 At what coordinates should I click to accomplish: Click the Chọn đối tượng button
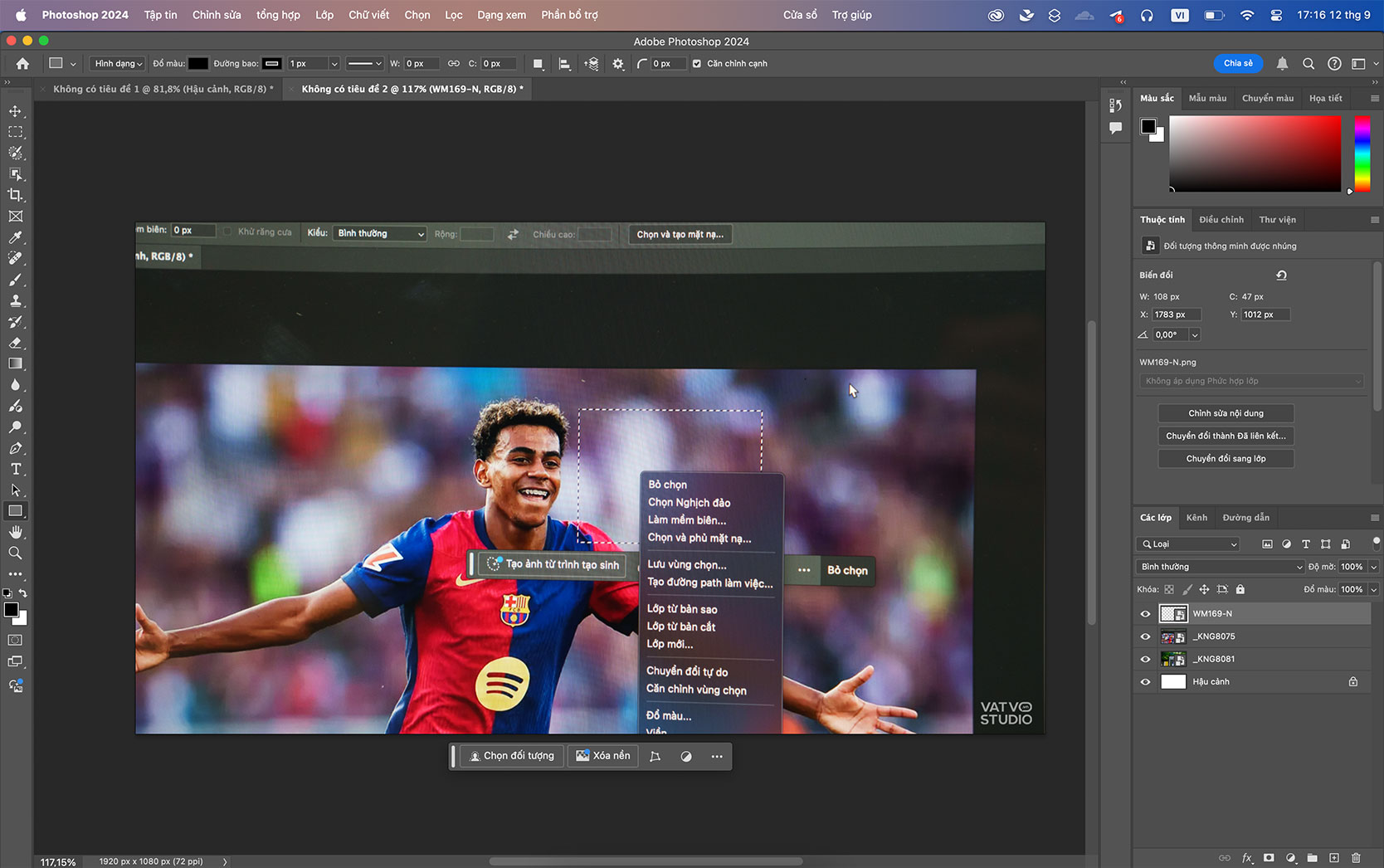pos(512,756)
